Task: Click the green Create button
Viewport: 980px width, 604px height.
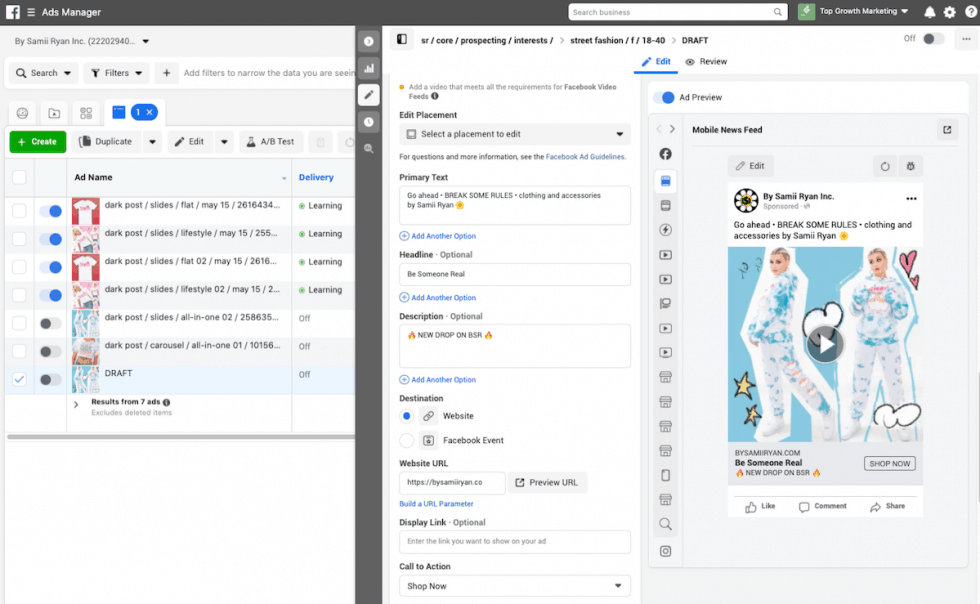Action: [38, 142]
